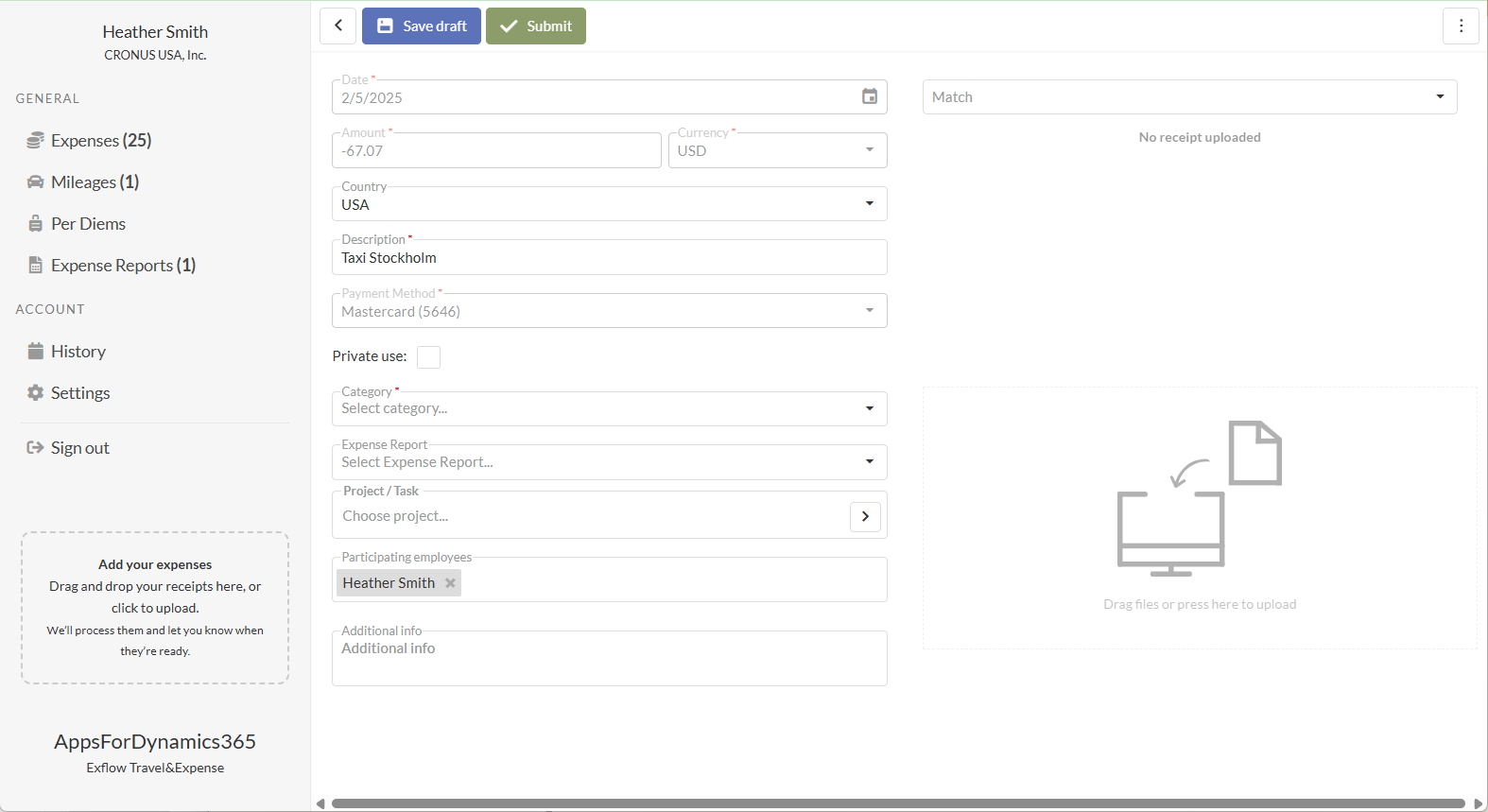Click the Mileages car icon
This screenshot has height=812, width=1488.
(x=35, y=182)
